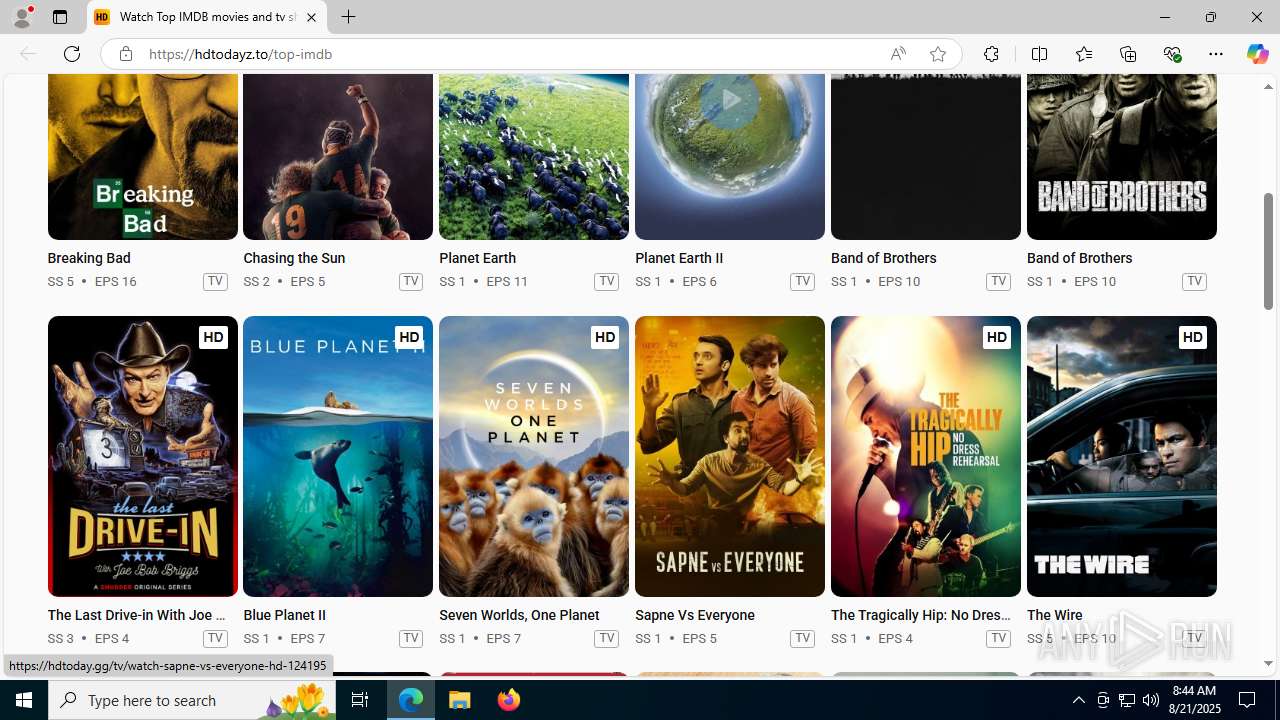The height and width of the screenshot is (720, 1280).
Task: Click the Breaking Bad poster
Action: coord(142,157)
